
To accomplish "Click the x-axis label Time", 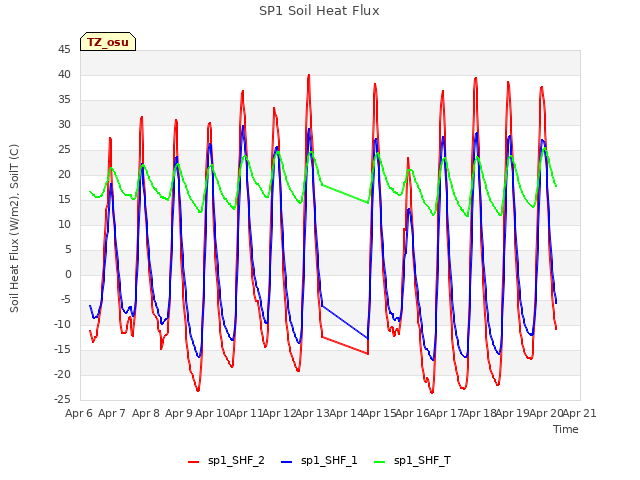I will pyautogui.click(x=566, y=429).
